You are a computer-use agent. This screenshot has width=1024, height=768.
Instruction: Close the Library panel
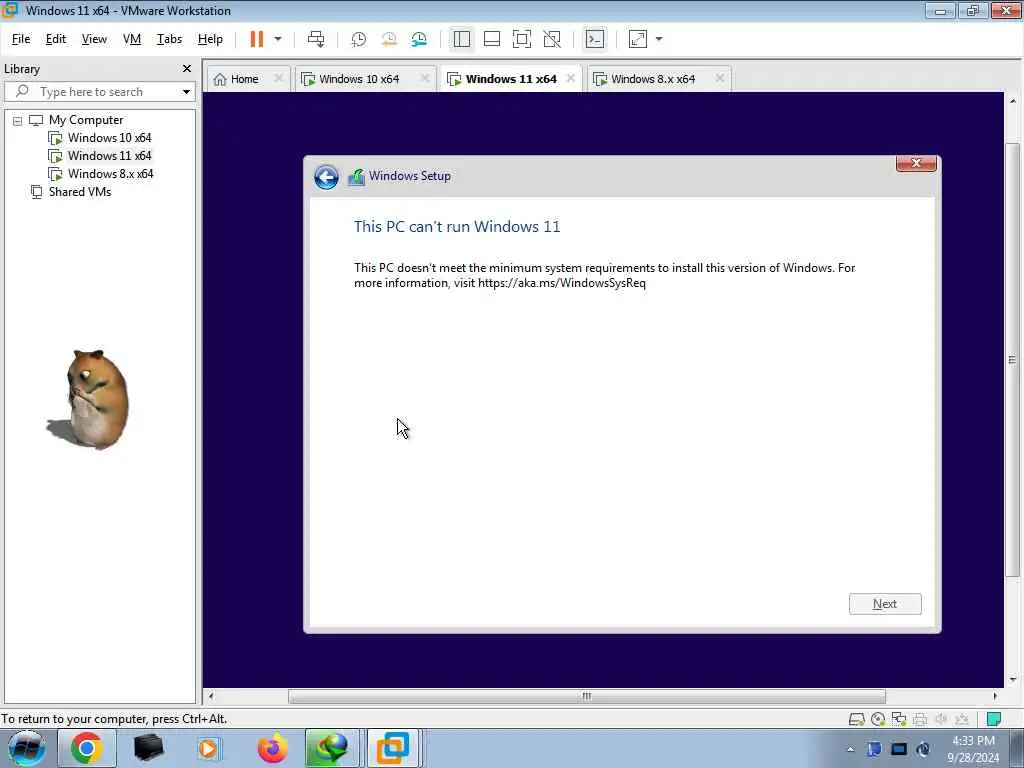pyautogui.click(x=187, y=69)
